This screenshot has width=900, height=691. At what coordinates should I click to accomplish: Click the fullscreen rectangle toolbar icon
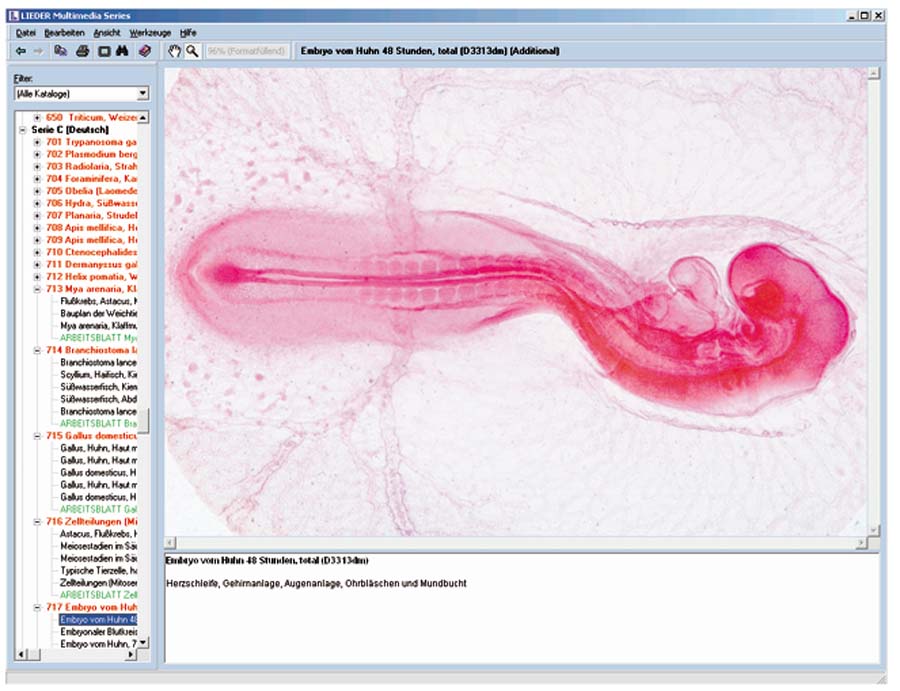103,50
